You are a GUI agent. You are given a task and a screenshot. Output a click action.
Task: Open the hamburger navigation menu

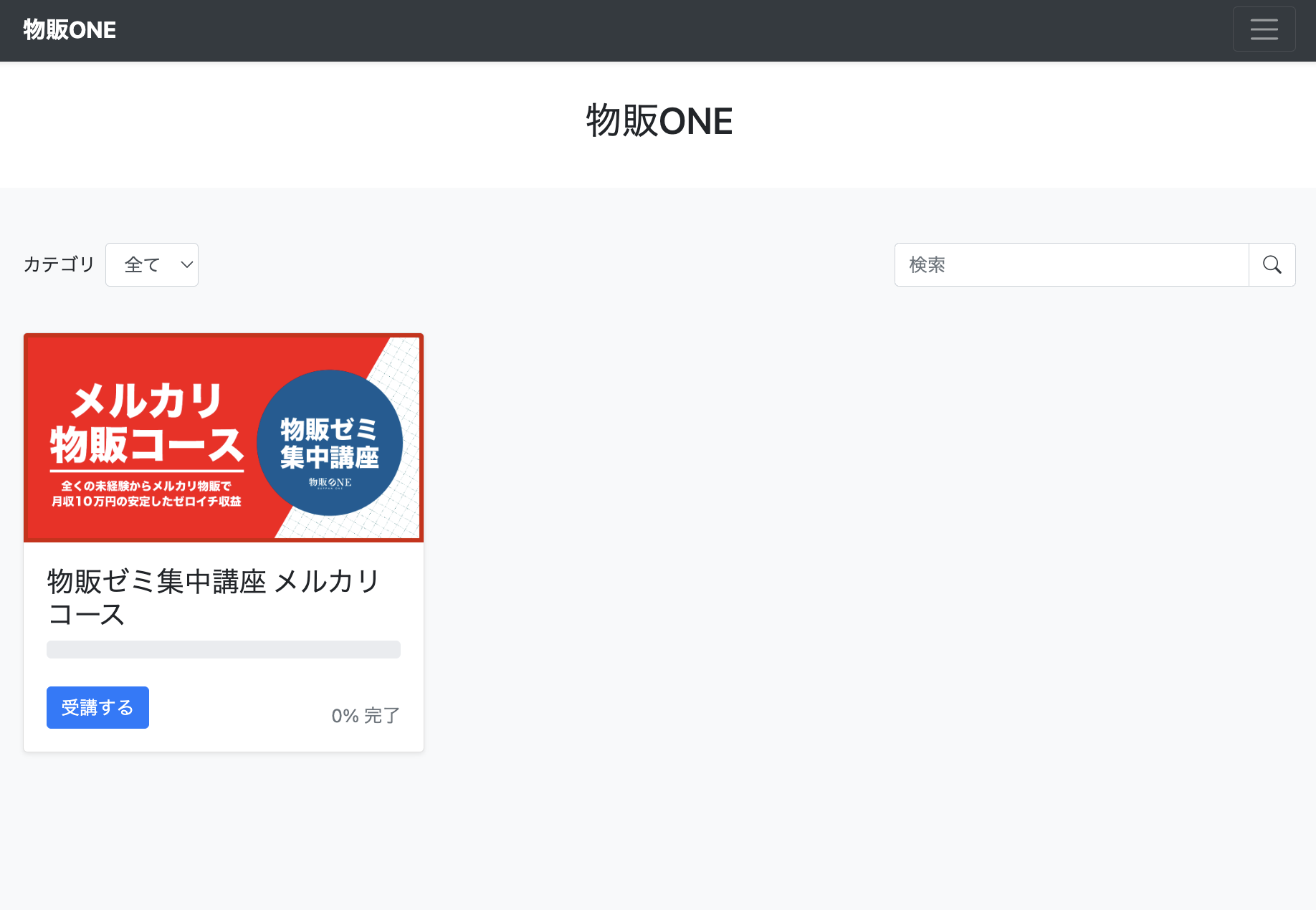pyautogui.click(x=1264, y=29)
